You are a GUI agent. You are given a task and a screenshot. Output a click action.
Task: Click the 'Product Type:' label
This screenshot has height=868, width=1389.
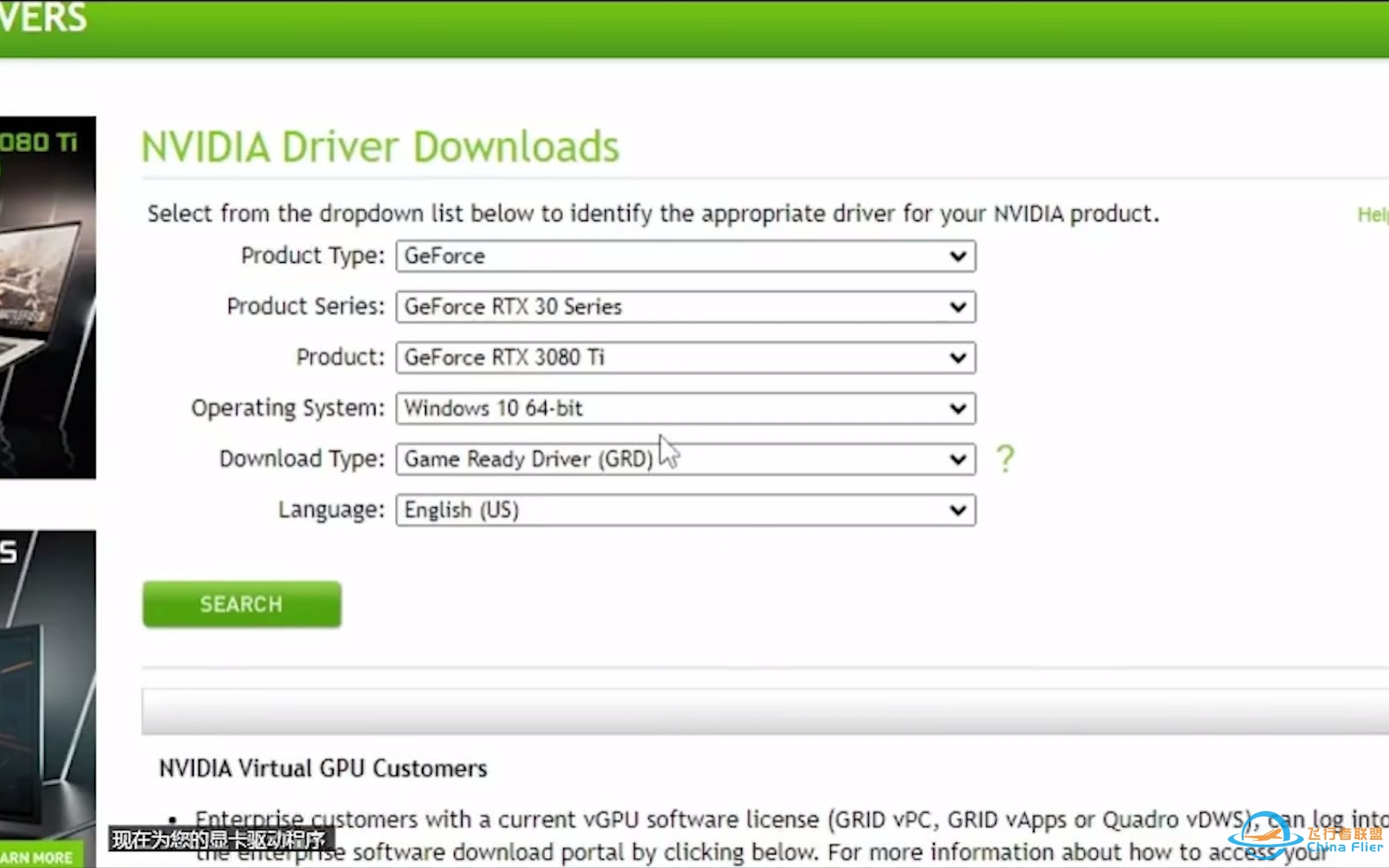click(x=313, y=256)
